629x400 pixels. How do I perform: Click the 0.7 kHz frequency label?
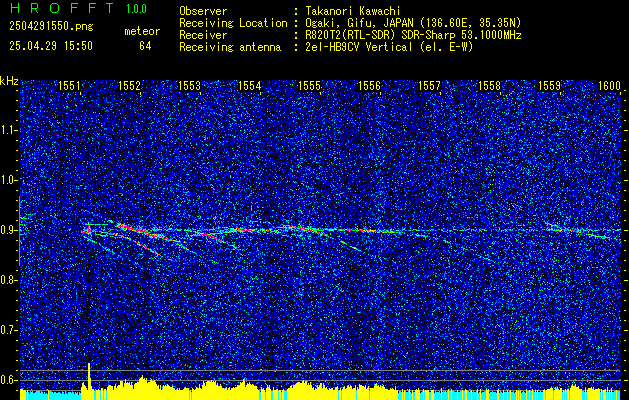coord(8,330)
